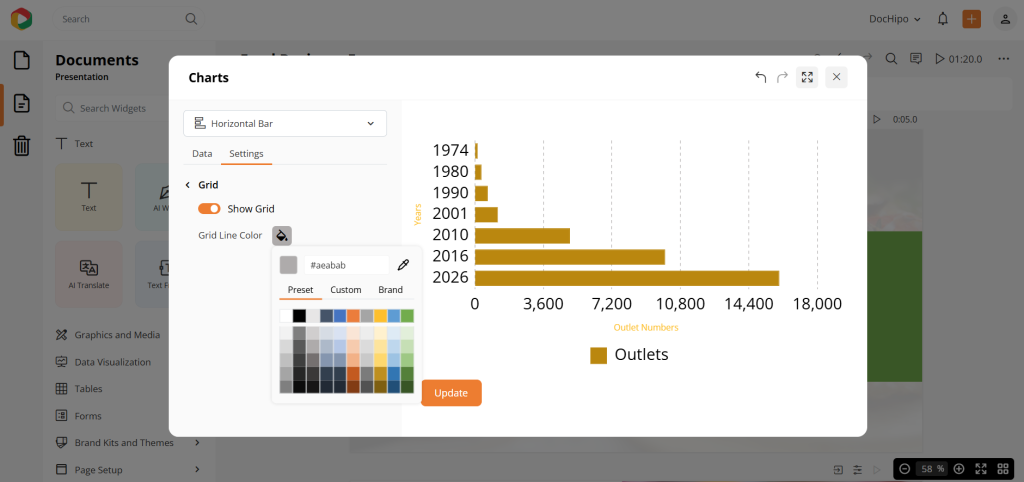The image size is (1024, 482).
Task: Open the Trash sidebar icon
Action: pyautogui.click(x=22, y=145)
